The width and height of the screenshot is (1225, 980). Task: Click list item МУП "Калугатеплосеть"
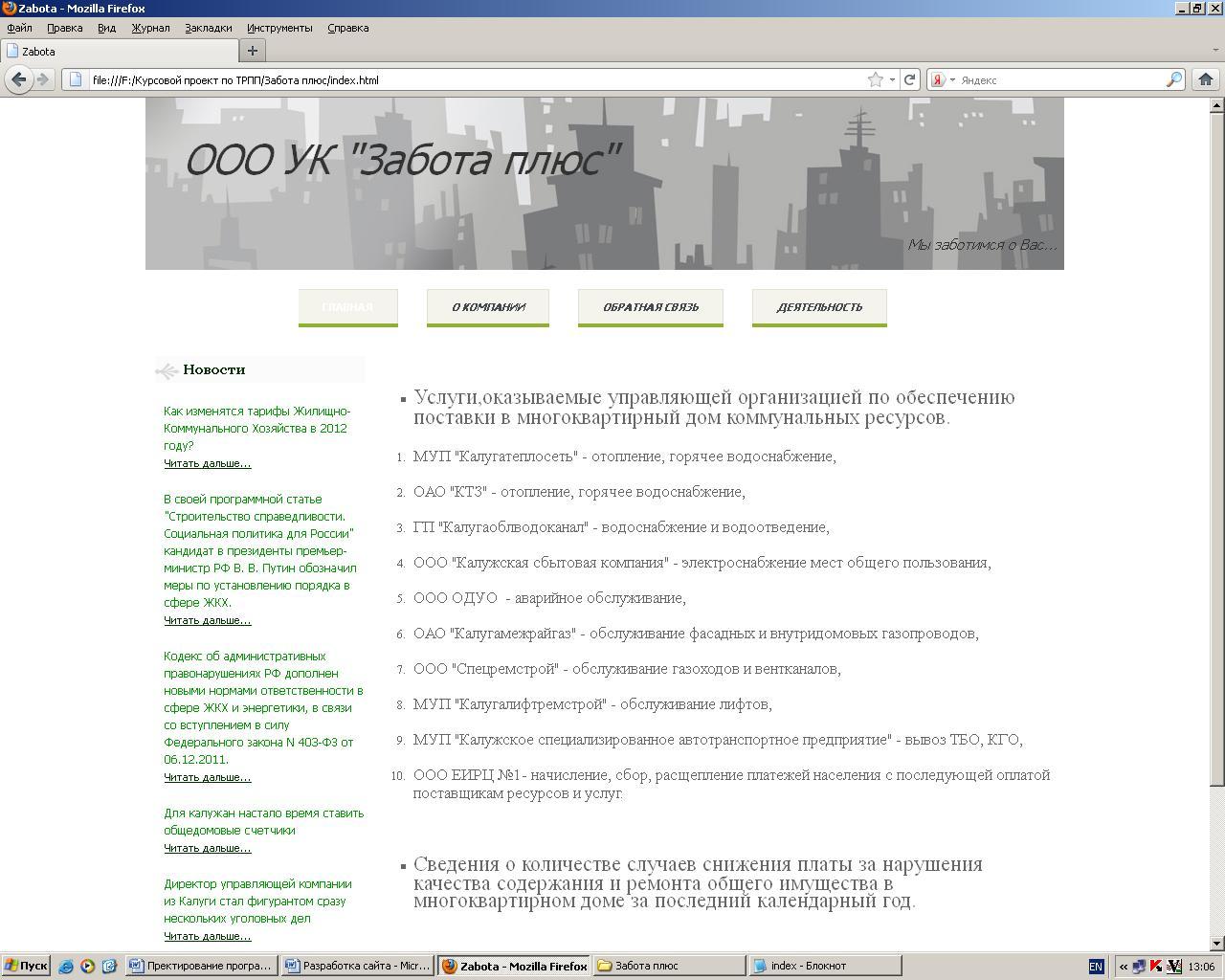tap(624, 457)
